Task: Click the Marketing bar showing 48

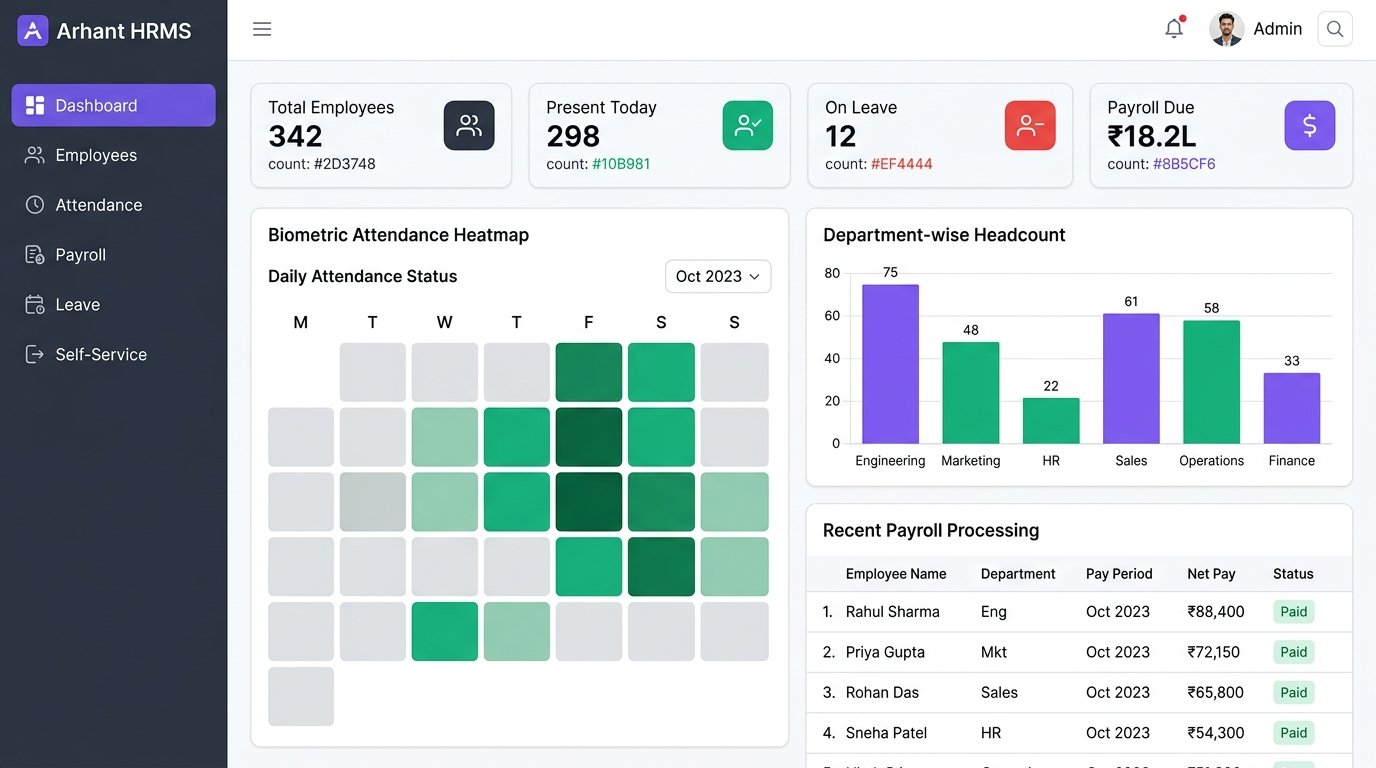Action: coord(971,393)
